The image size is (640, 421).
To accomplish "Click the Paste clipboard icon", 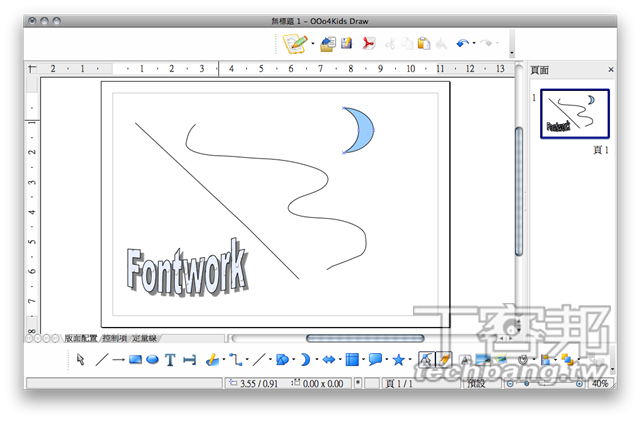I will point(424,43).
